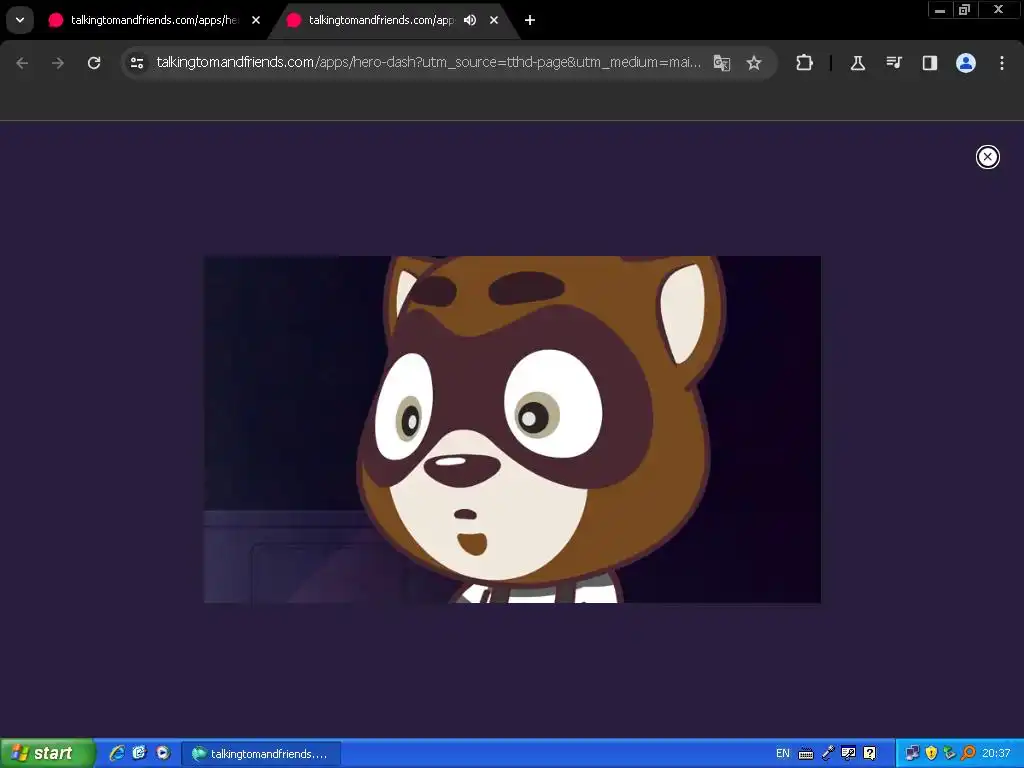
Task: Minimize the Chrome window
Action: point(940,10)
